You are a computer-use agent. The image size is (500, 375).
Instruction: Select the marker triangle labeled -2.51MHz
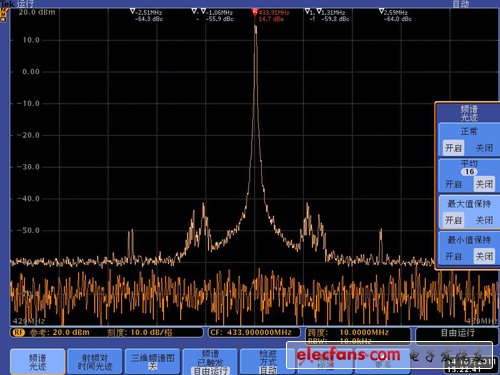pyautogui.click(x=133, y=12)
